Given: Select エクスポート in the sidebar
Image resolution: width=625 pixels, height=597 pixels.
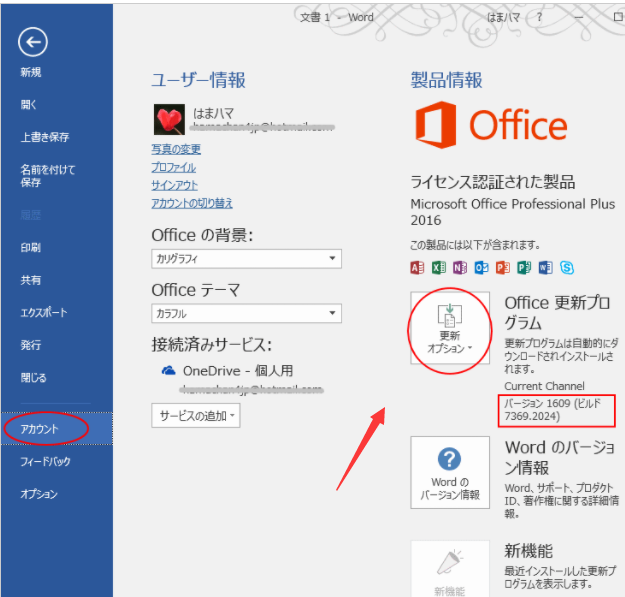Looking at the screenshot, I should click(x=44, y=312).
